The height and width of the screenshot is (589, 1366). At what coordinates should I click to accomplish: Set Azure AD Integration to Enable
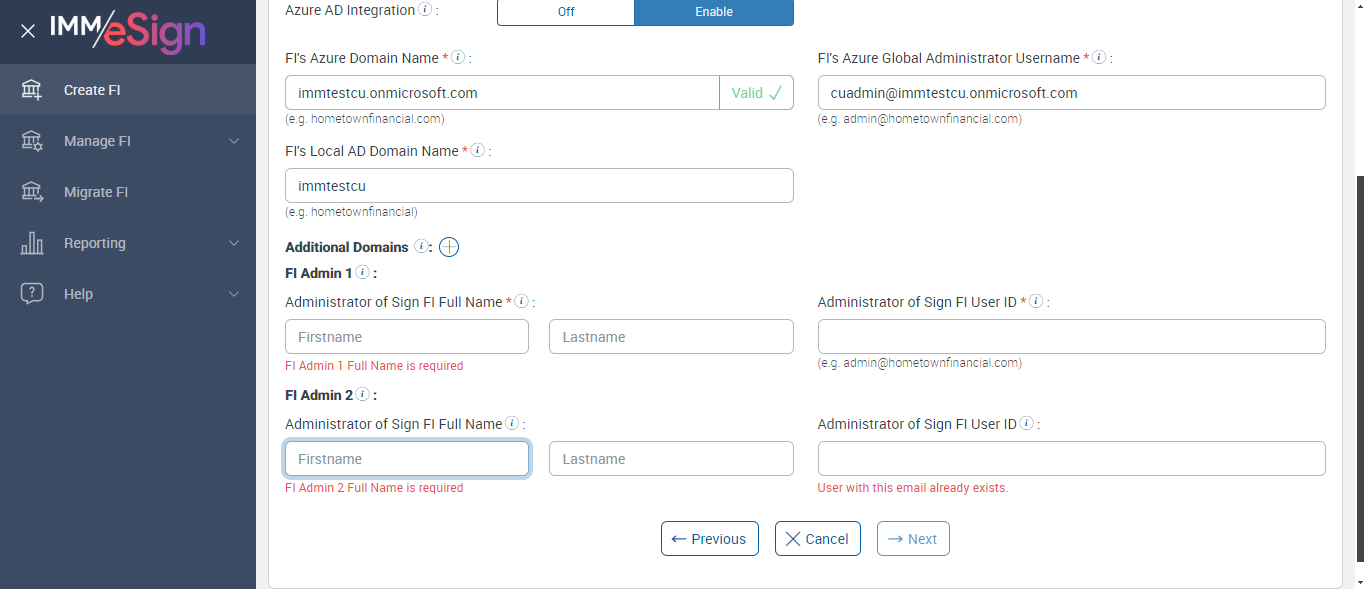[x=713, y=12]
